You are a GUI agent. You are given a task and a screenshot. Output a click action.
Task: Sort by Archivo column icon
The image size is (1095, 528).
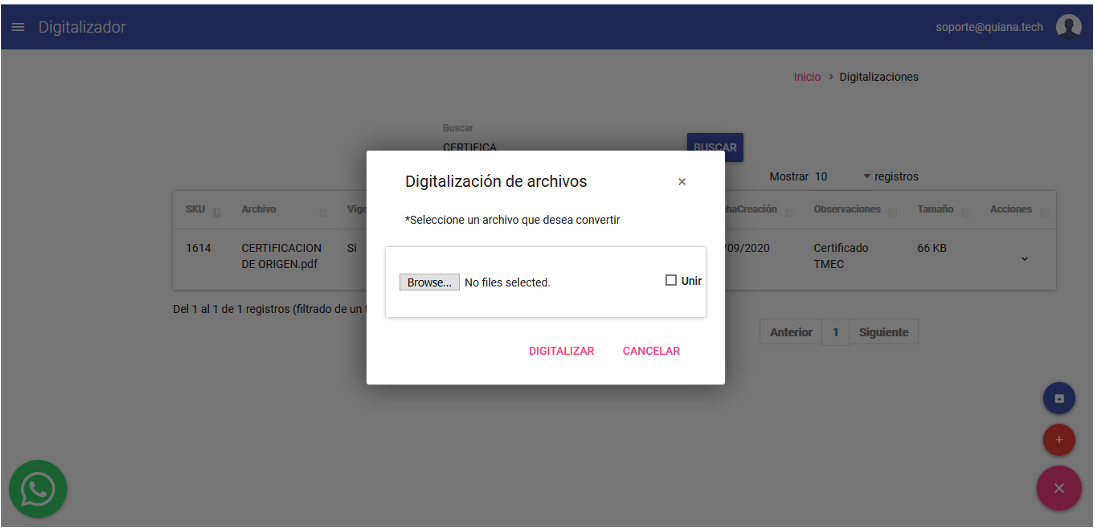coord(322,212)
